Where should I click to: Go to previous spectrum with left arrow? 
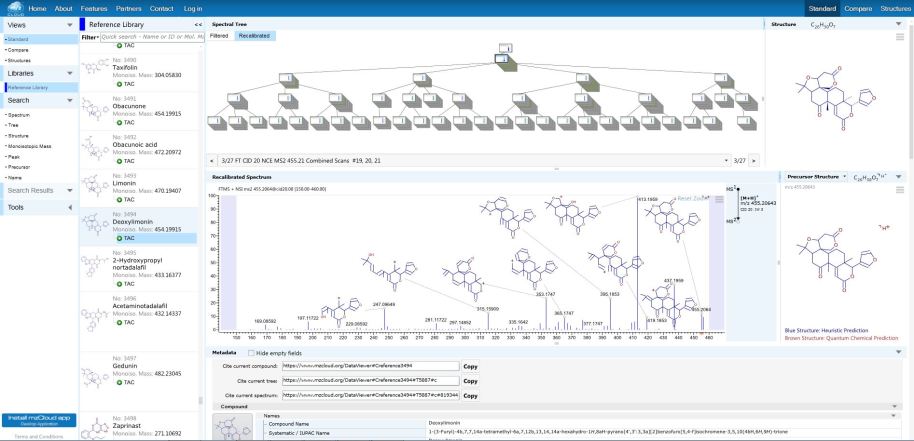point(211,160)
